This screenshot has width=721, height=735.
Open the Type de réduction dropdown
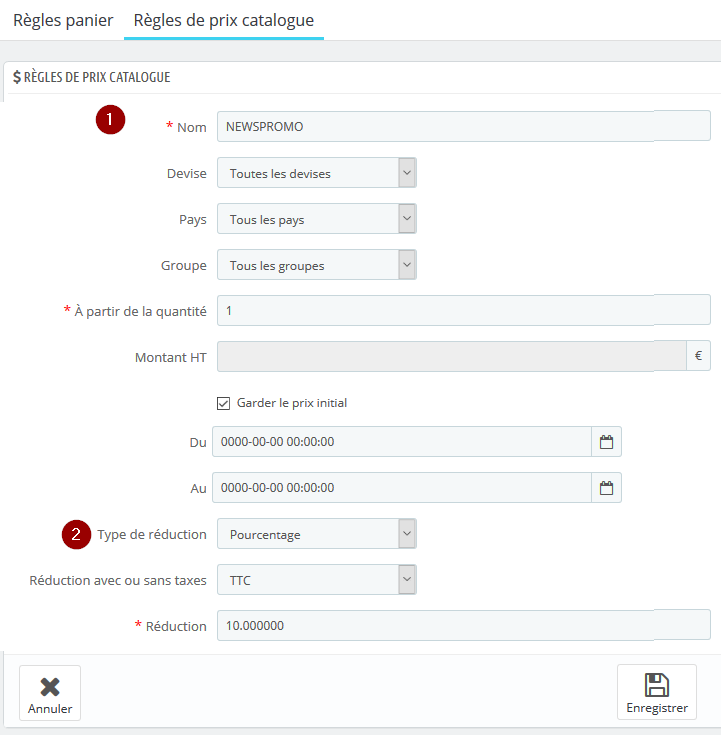(x=316, y=534)
